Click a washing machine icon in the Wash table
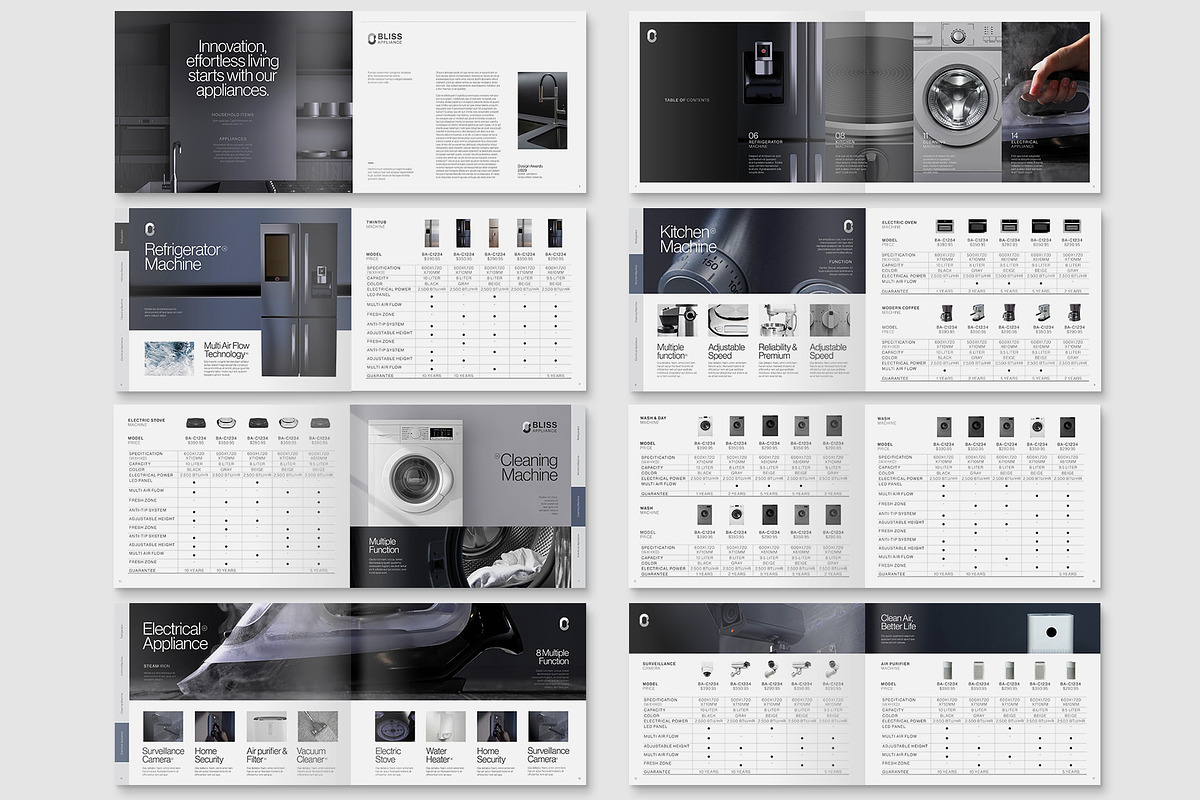Screen dimensions: 1200x800 coord(945,425)
